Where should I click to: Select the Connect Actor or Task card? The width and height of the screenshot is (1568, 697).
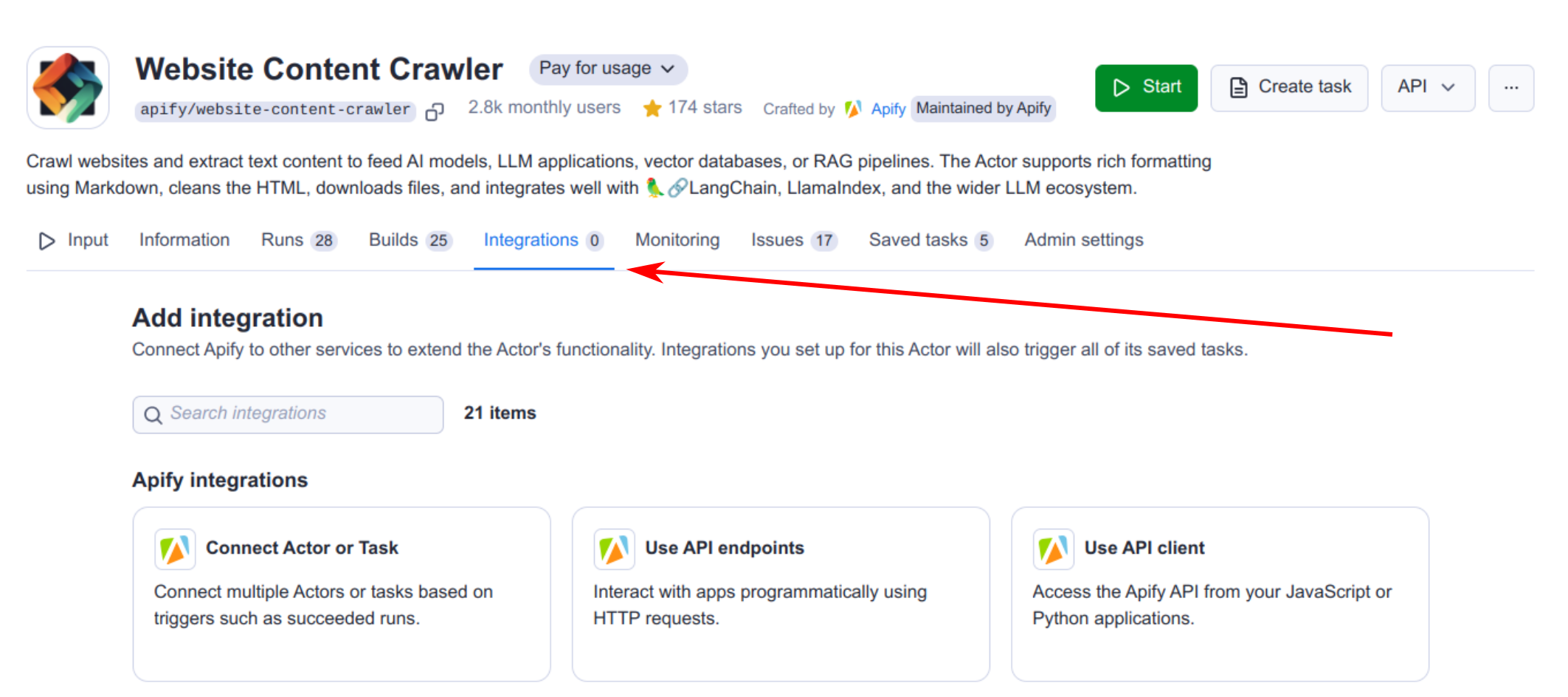tap(341, 594)
